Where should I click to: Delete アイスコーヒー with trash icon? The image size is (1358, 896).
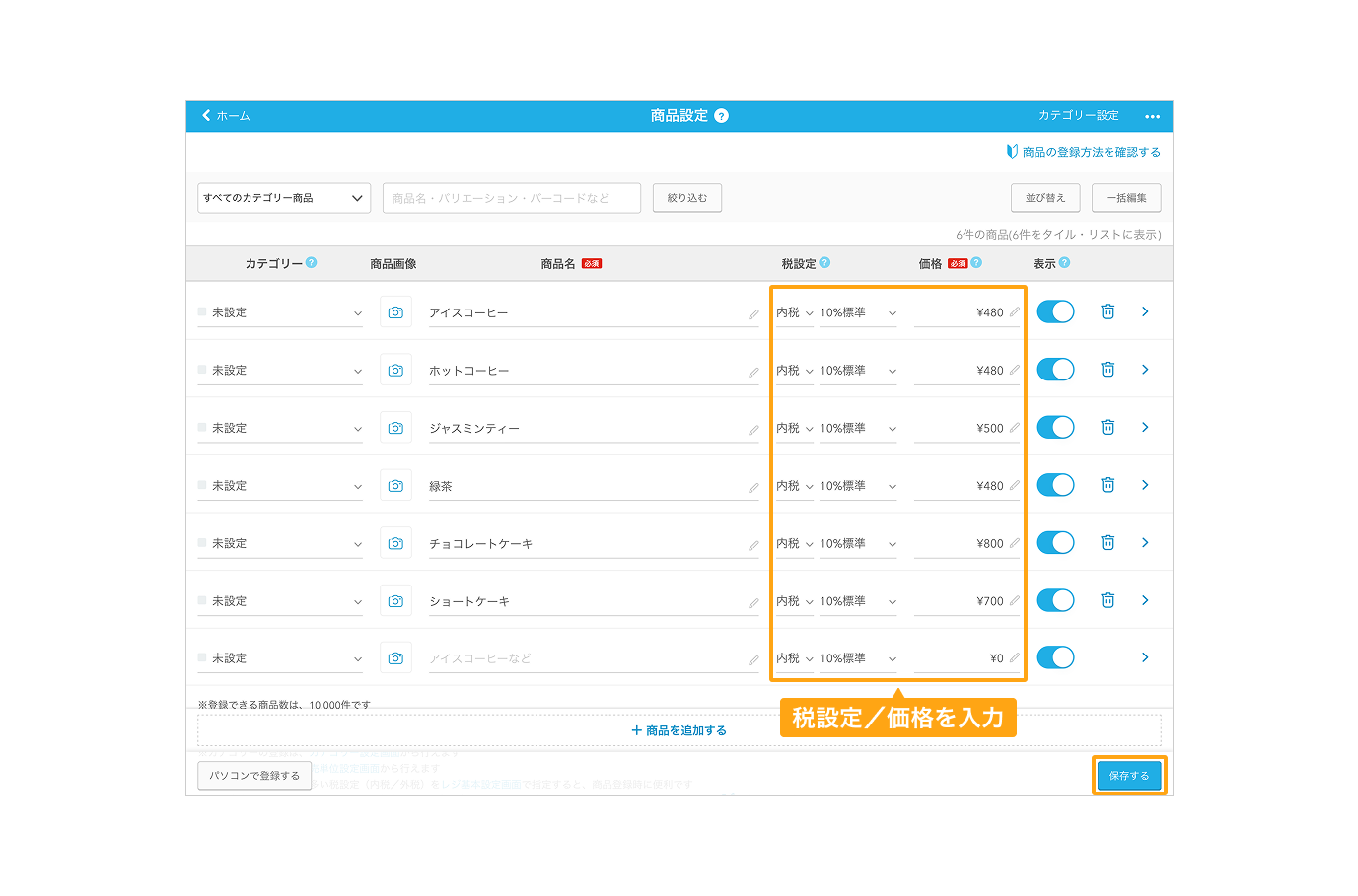[x=1108, y=311]
